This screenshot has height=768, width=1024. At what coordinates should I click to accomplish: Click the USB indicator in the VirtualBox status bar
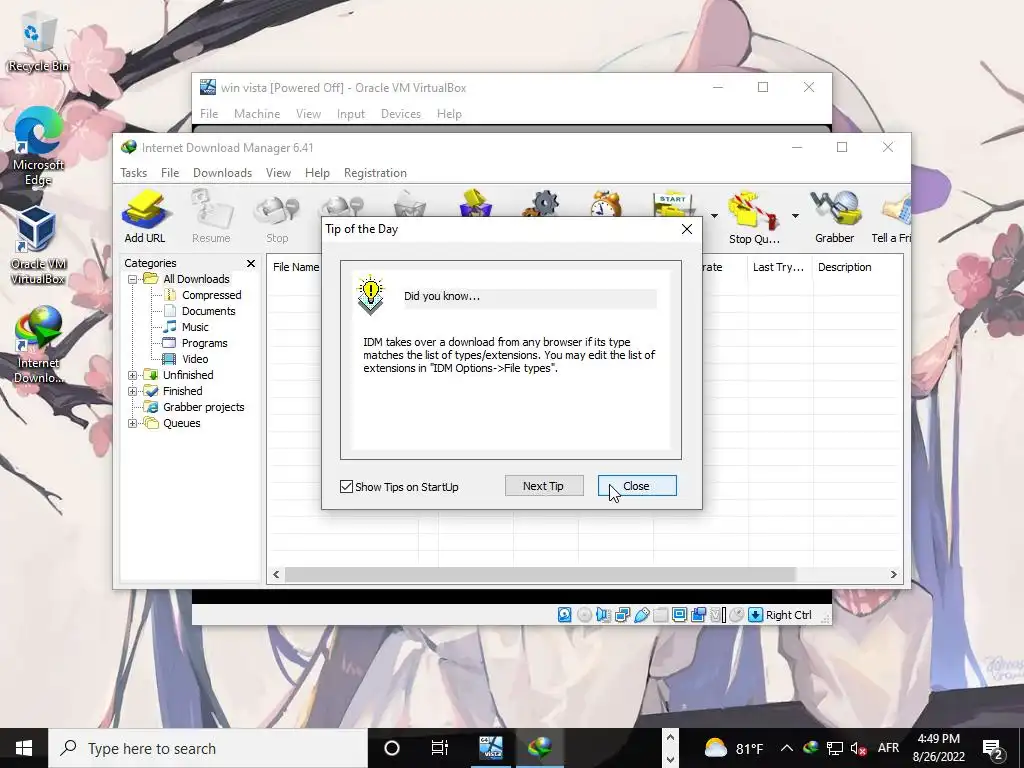(641, 615)
